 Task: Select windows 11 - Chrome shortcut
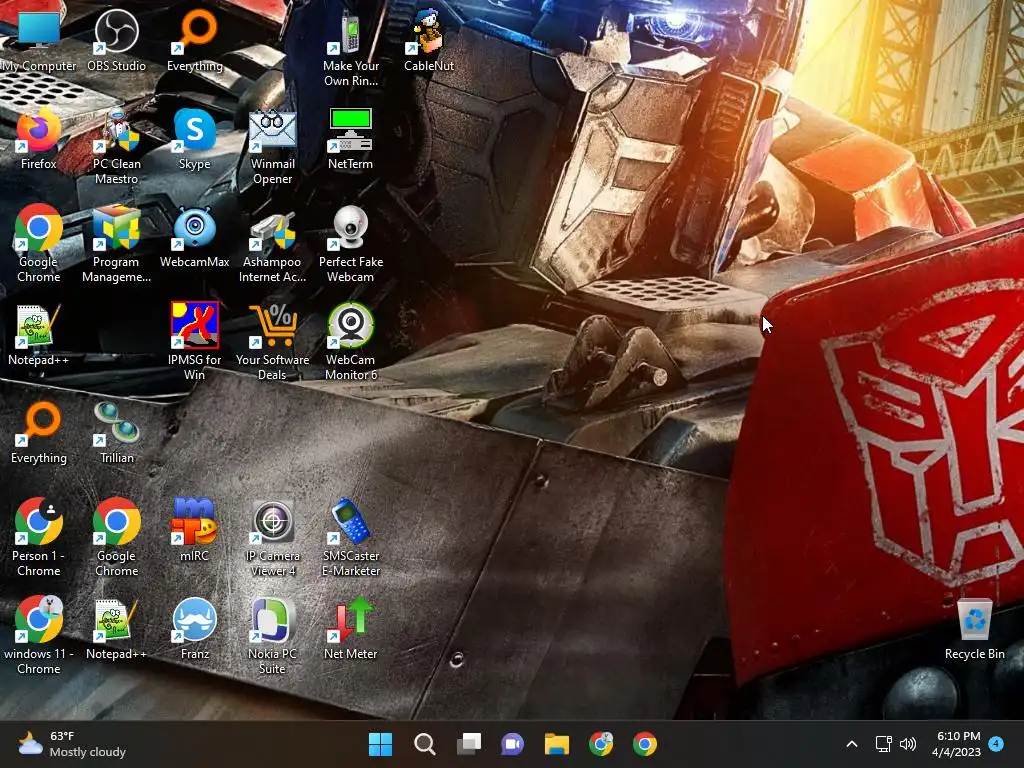tap(38, 636)
